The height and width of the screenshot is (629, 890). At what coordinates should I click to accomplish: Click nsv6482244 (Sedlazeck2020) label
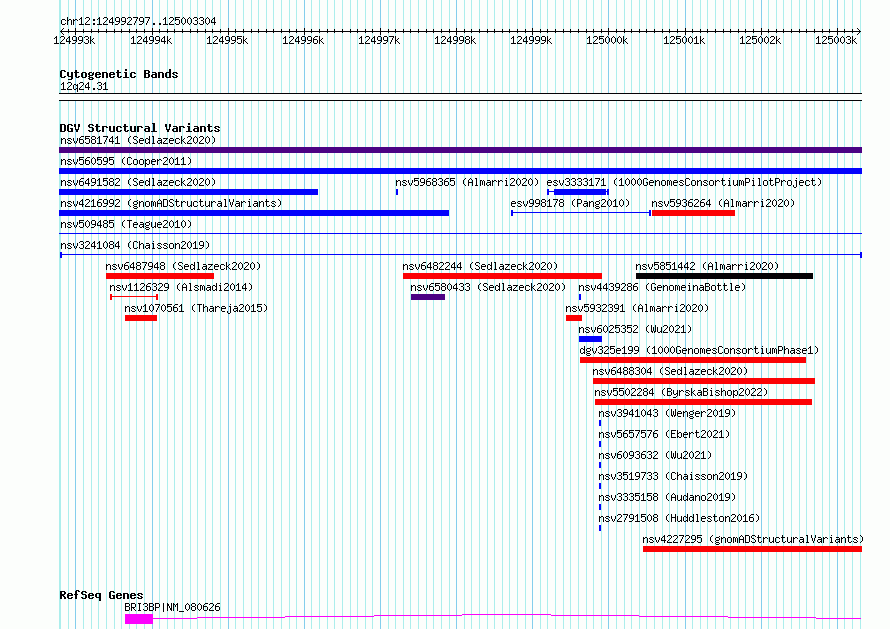pos(480,266)
